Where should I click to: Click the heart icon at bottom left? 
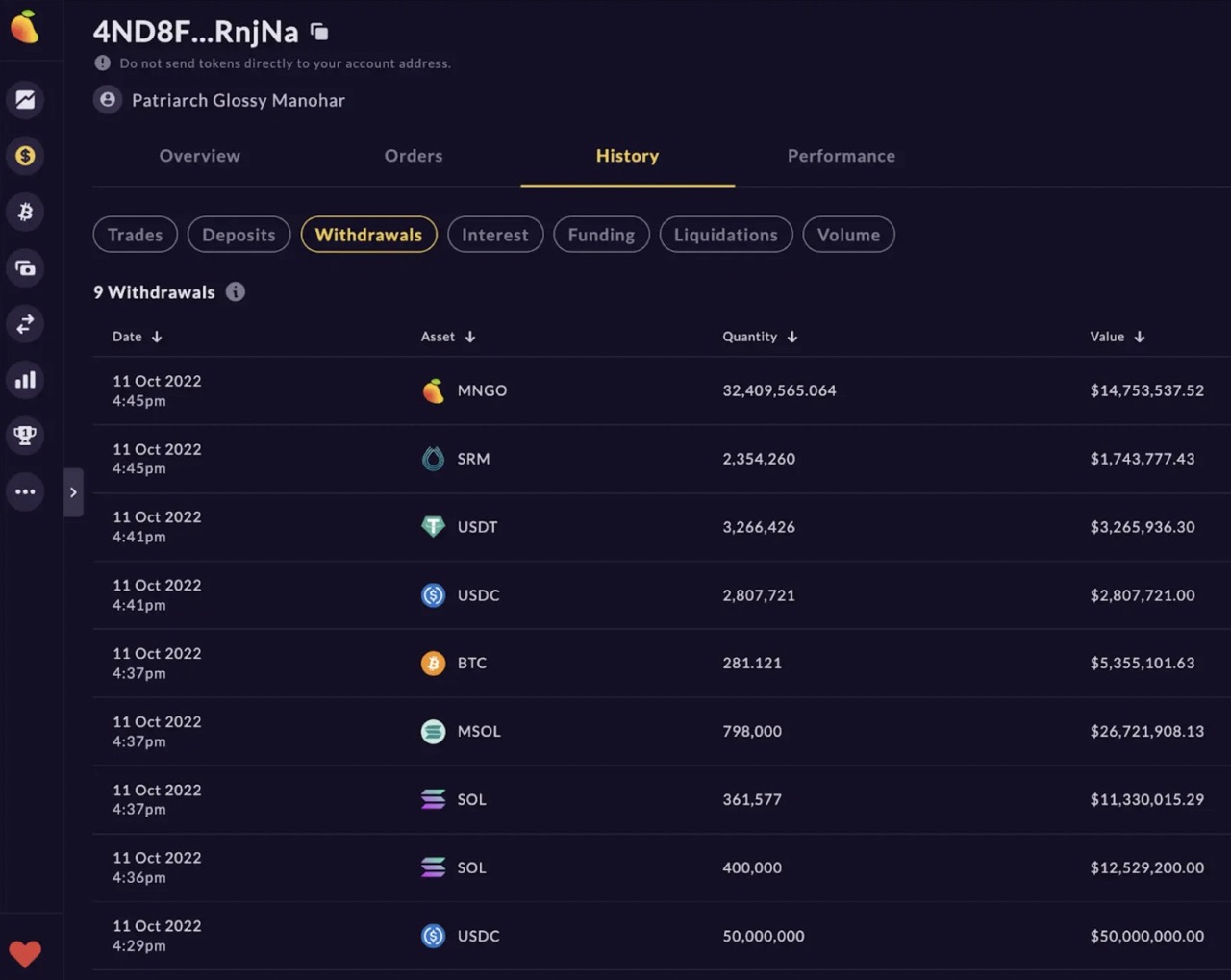(25, 954)
